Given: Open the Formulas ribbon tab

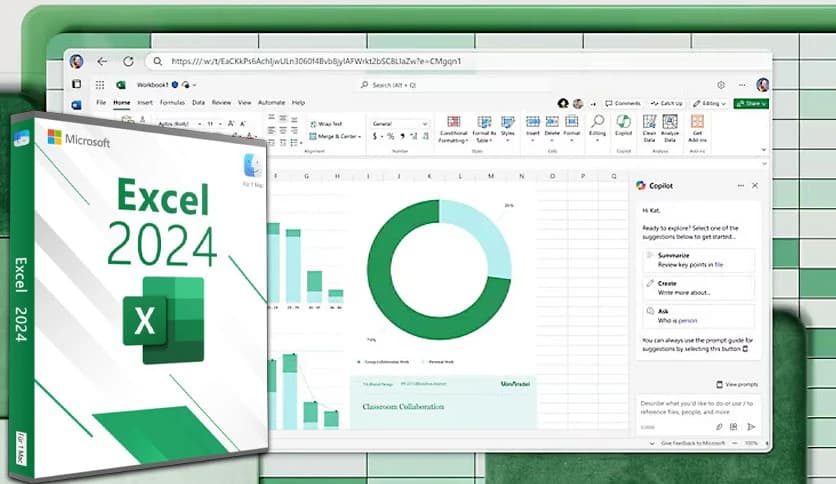Looking at the screenshot, I should click(x=172, y=102).
